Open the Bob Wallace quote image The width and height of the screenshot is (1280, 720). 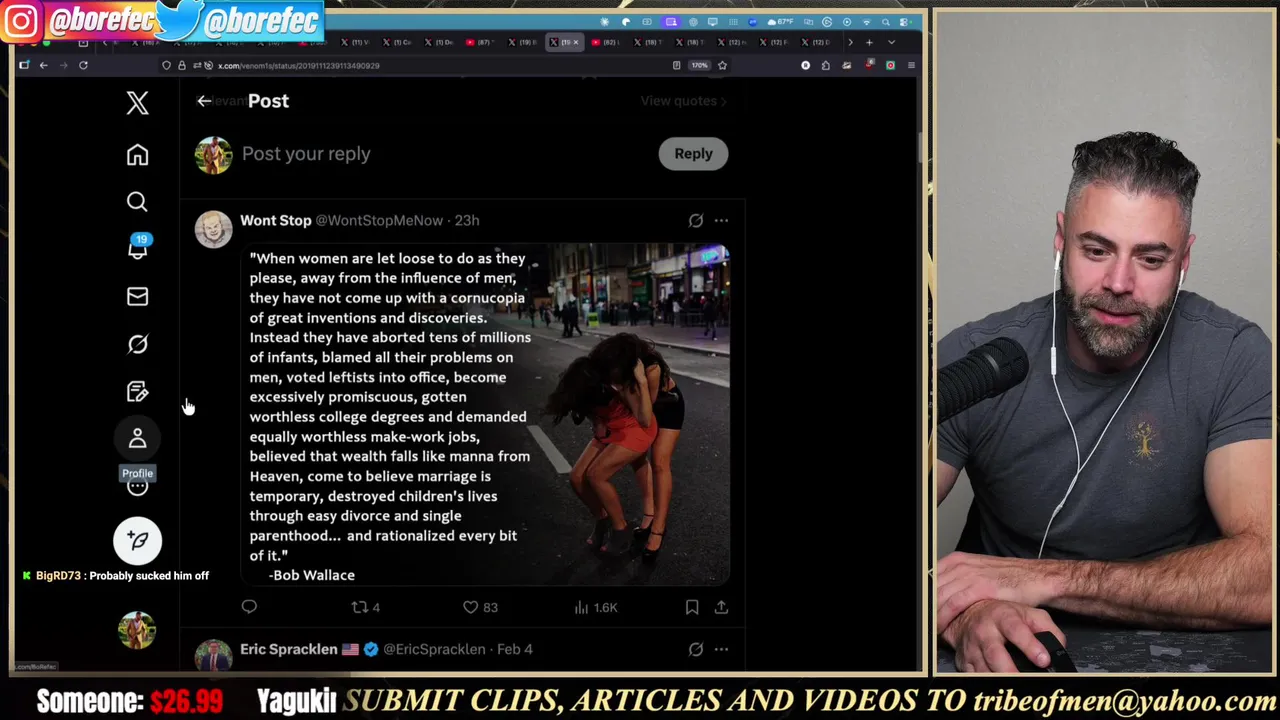(x=485, y=414)
